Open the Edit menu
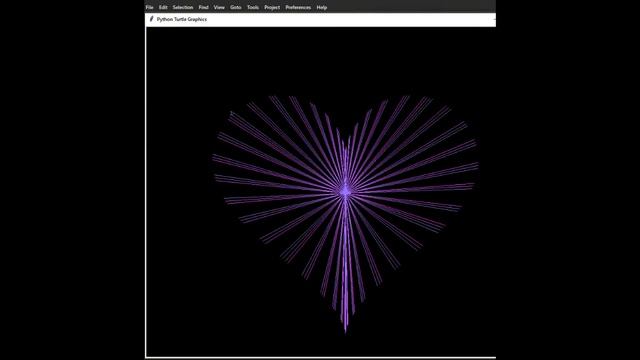Viewport: 640px width, 360px height. pyautogui.click(x=163, y=7)
